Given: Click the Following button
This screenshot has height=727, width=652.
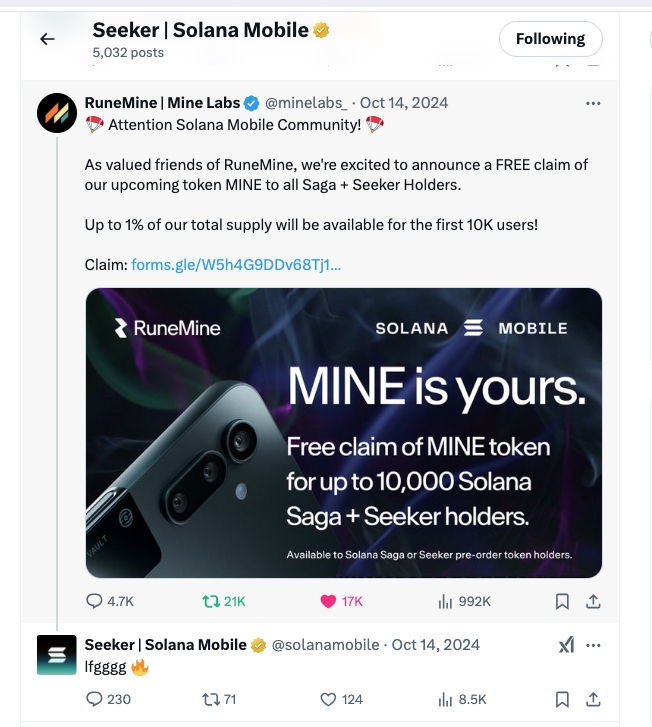Looking at the screenshot, I should pos(550,39).
